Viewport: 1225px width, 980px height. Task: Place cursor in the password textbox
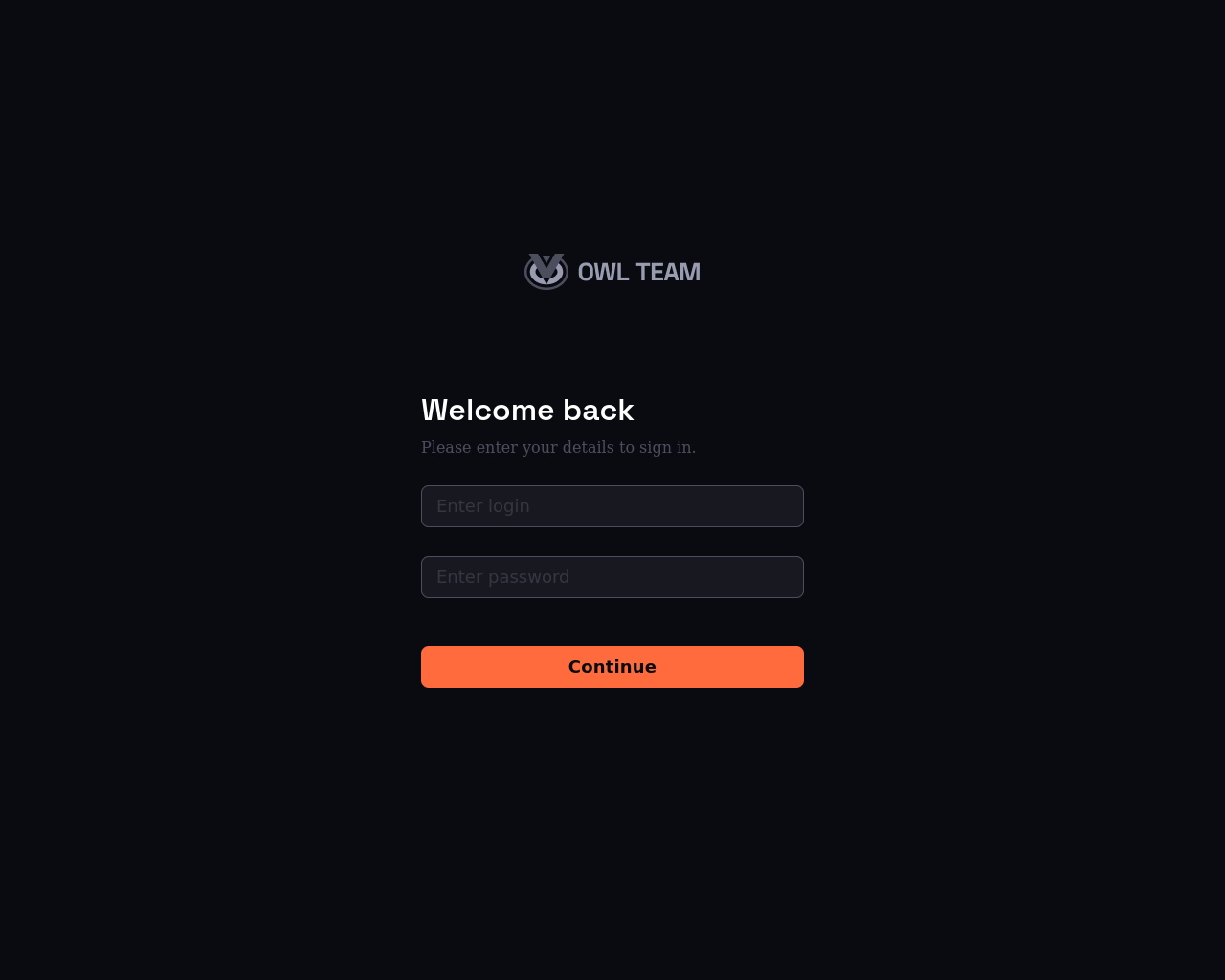[x=612, y=577]
